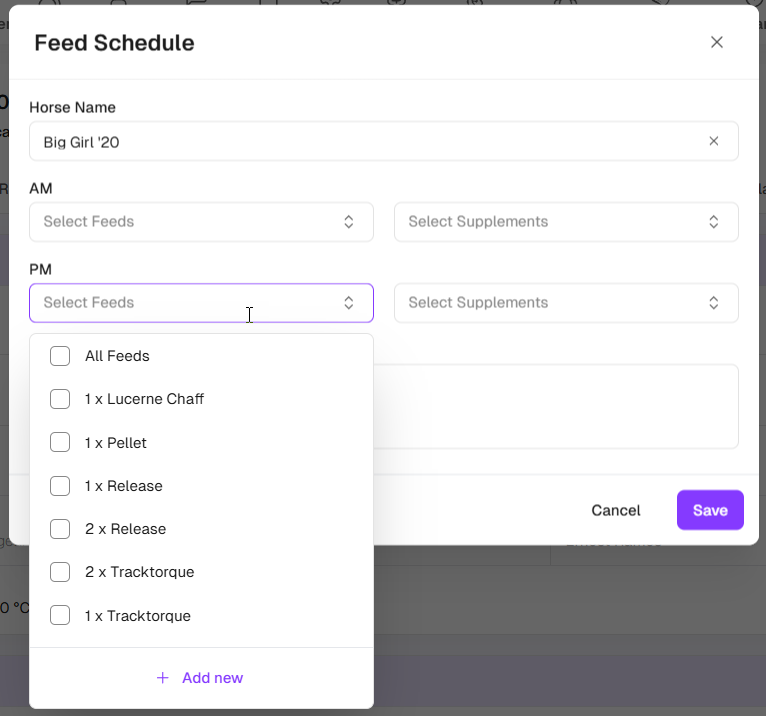The image size is (766, 716).
Task: Choose the 1 x Release list item
Action: (x=124, y=486)
